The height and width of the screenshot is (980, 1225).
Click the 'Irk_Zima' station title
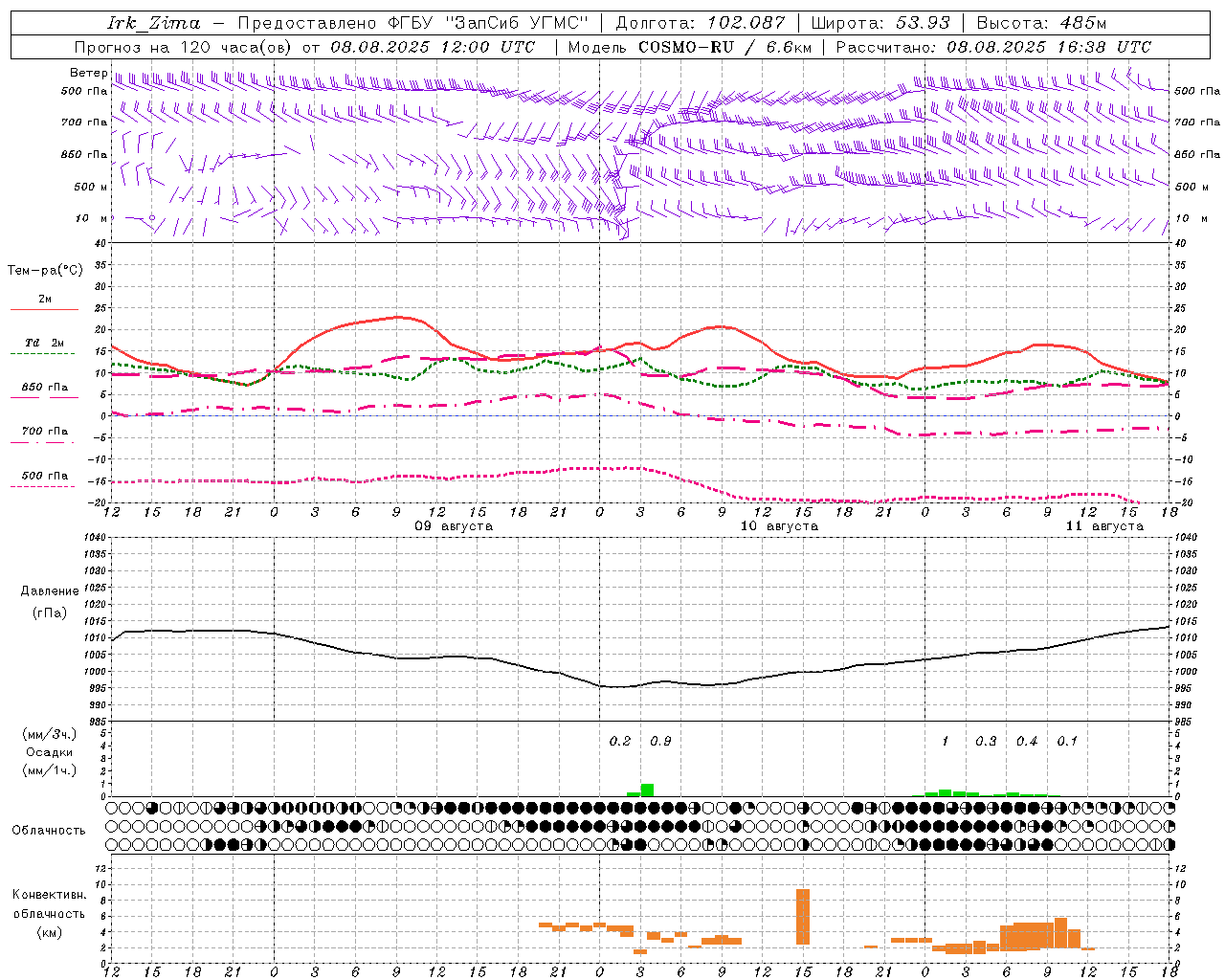click(154, 23)
